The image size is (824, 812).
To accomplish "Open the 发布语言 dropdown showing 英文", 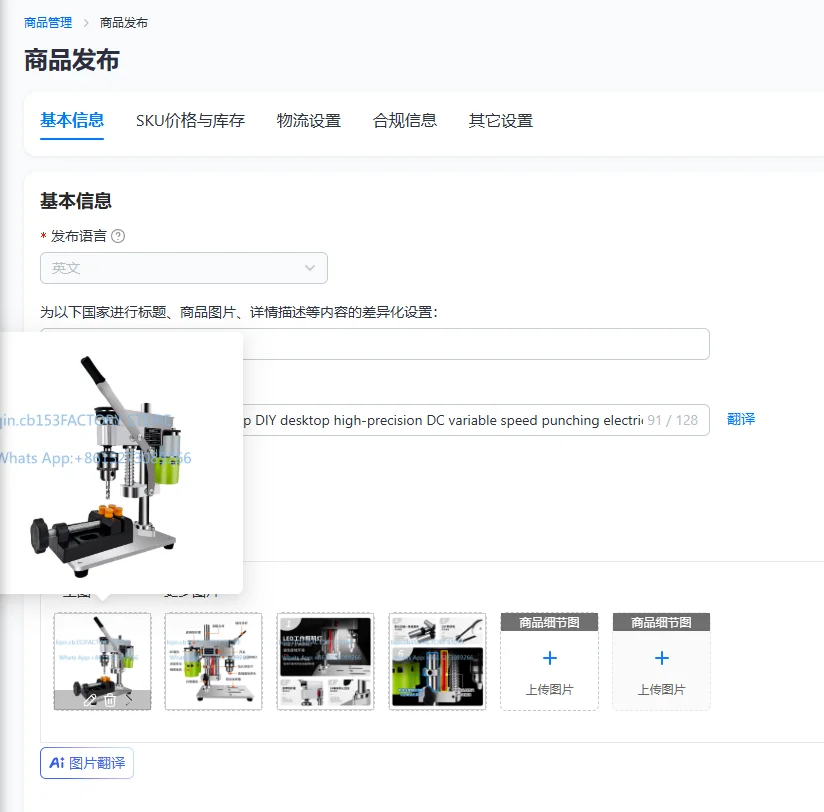I will coord(184,268).
